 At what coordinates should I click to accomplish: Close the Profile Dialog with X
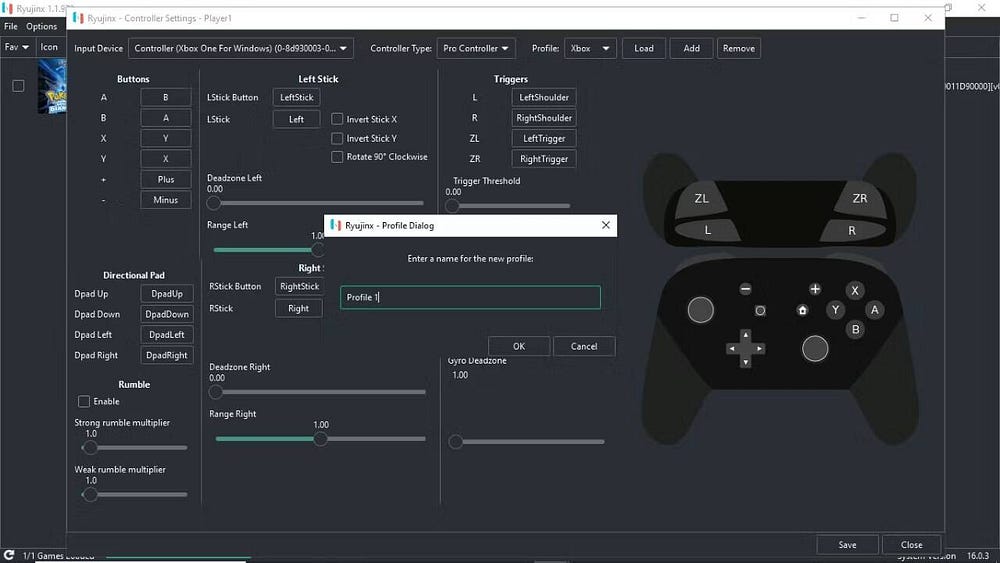605,225
